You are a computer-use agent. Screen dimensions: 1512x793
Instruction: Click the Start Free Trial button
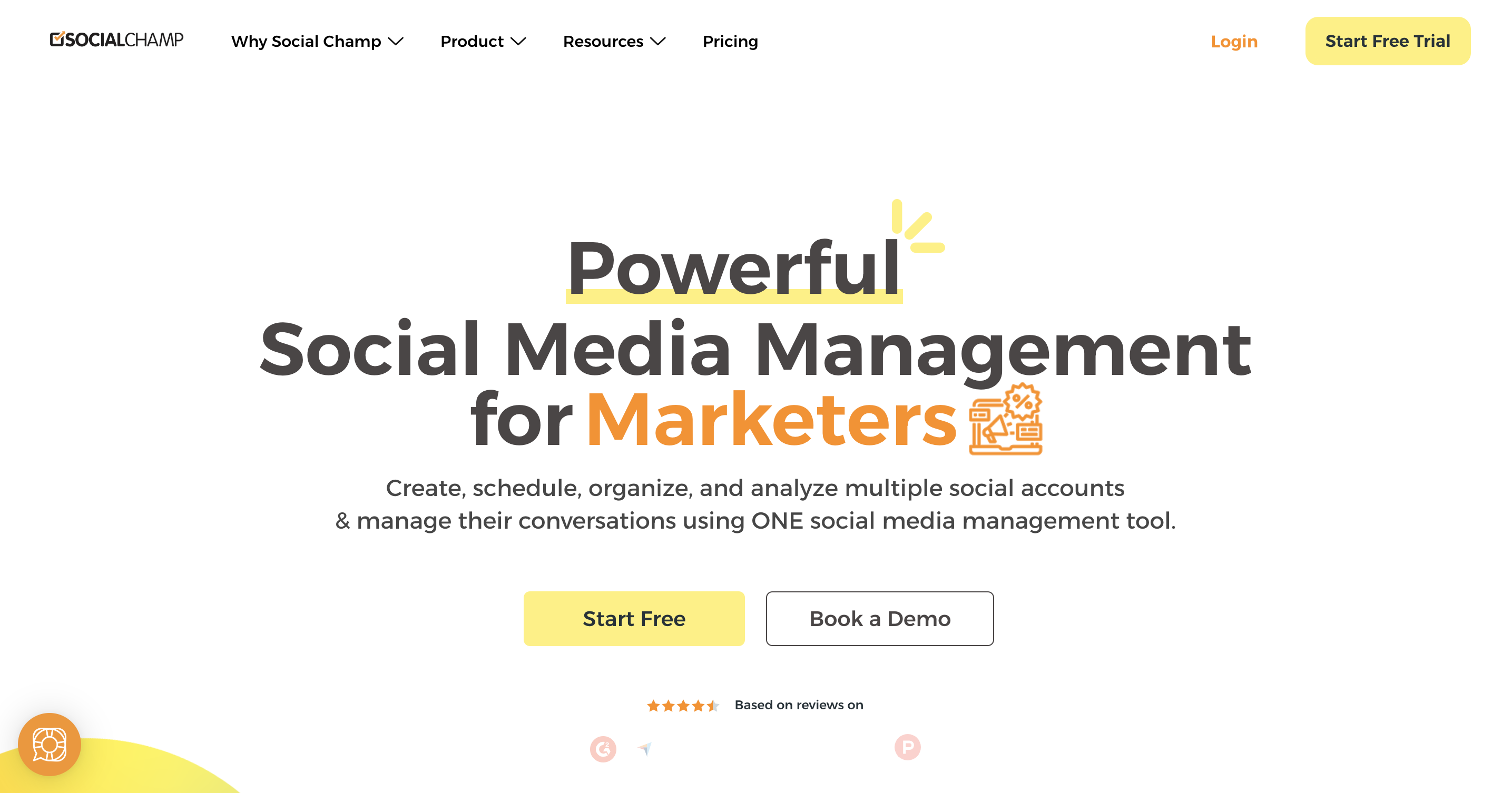pyautogui.click(x=1389, y=41)
